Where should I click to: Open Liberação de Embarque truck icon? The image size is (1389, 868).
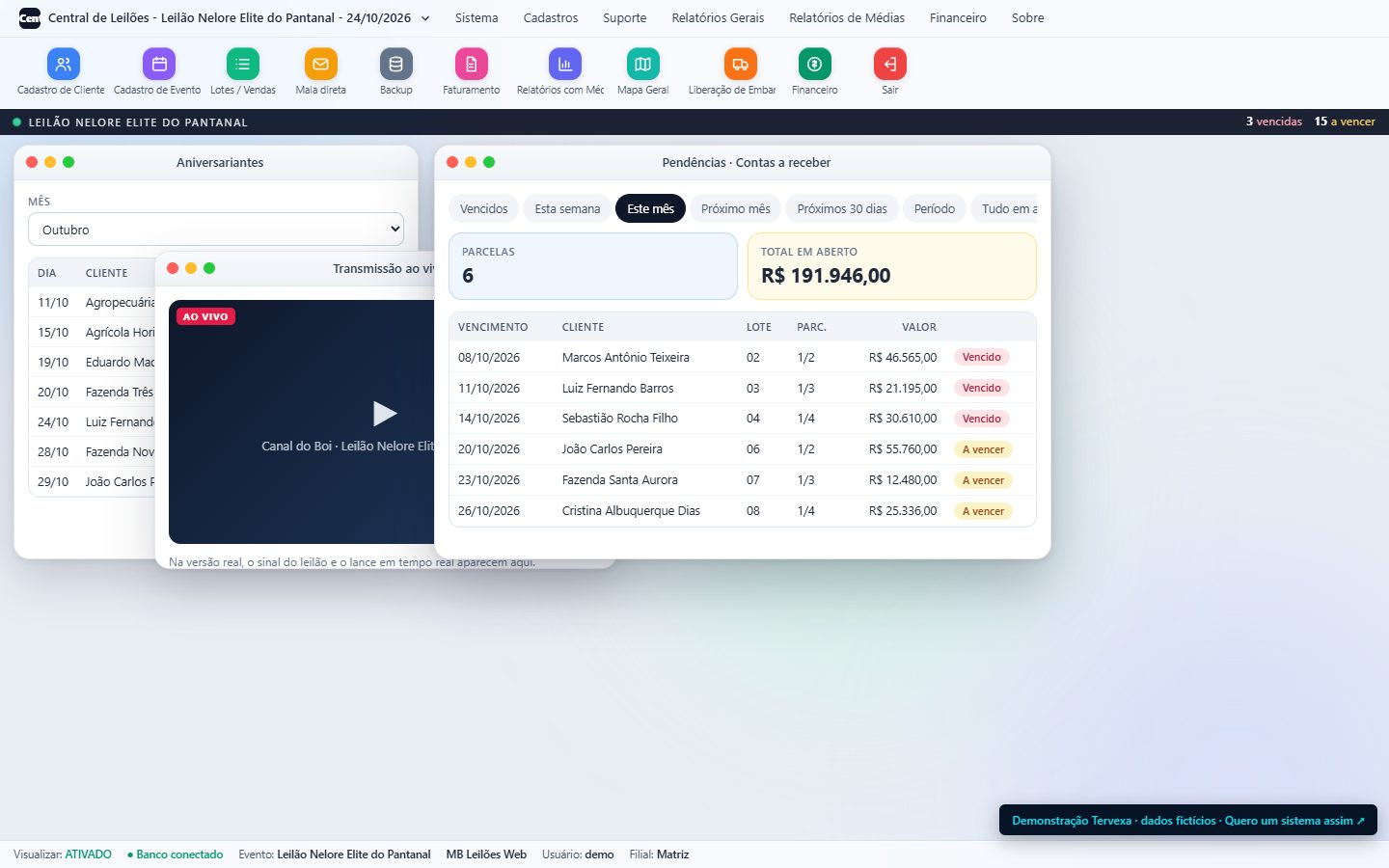[x=741, y=65]
